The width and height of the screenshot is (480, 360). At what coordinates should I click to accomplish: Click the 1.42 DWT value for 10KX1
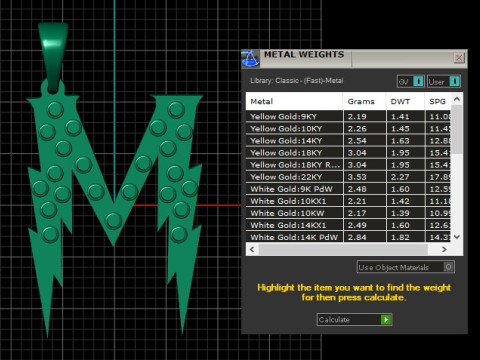pyautogui.click(x=400, y=201)
